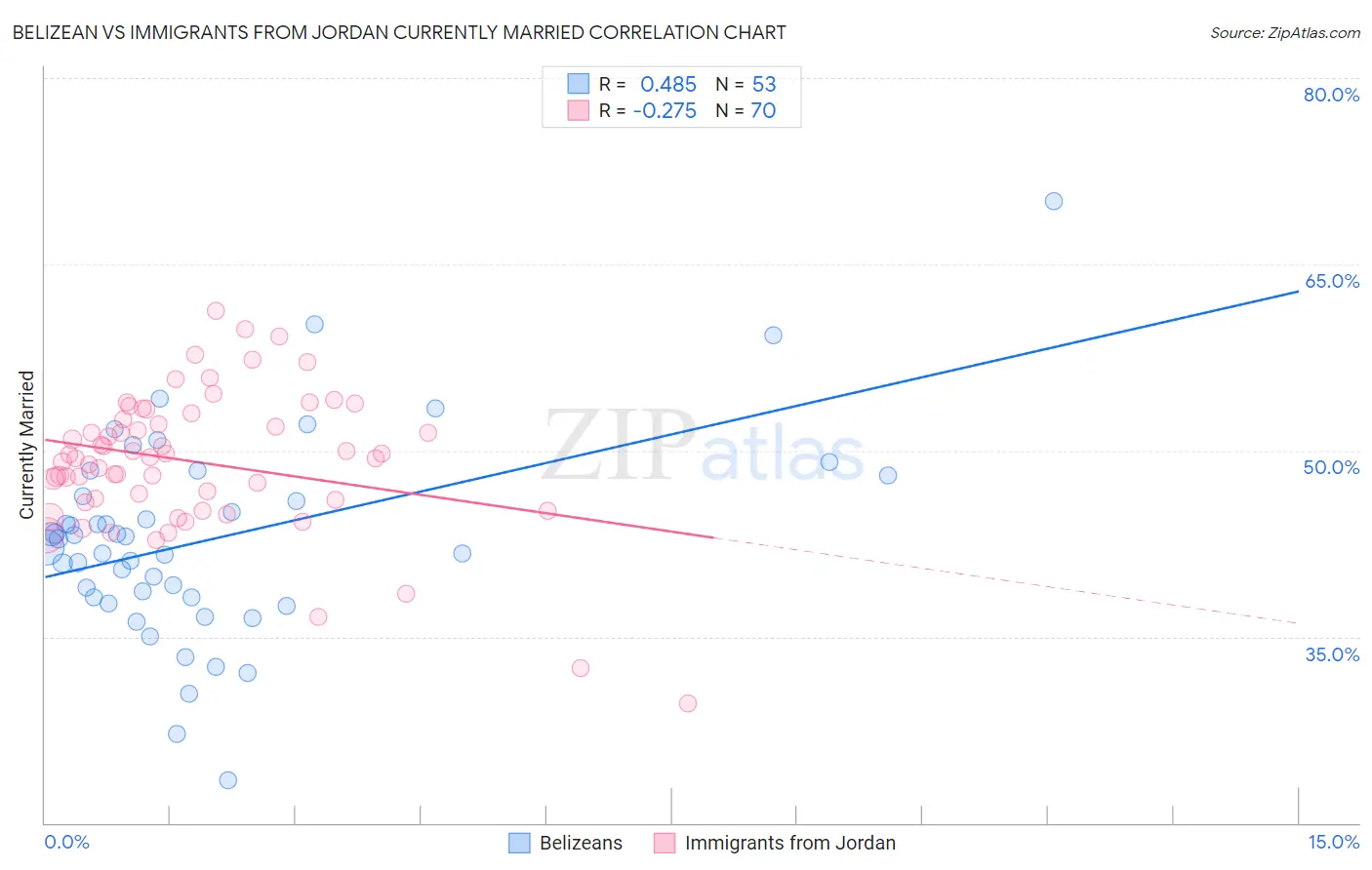Click the Currently Married axis title
The image size is (1372, 870).
(x=26, y=445)
